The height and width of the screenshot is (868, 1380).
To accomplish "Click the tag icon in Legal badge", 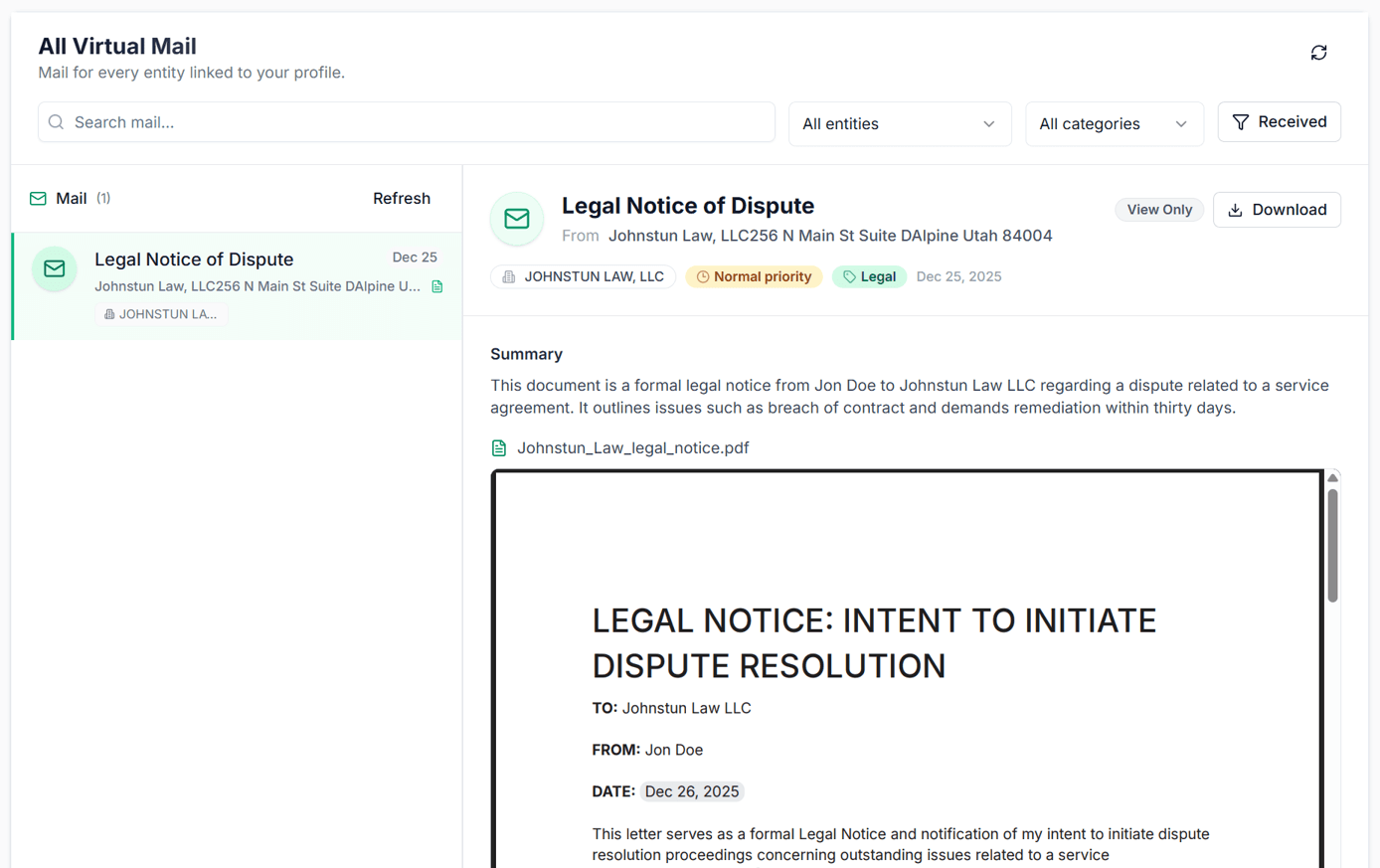I will pyautogui.click(x=849, y=277).
